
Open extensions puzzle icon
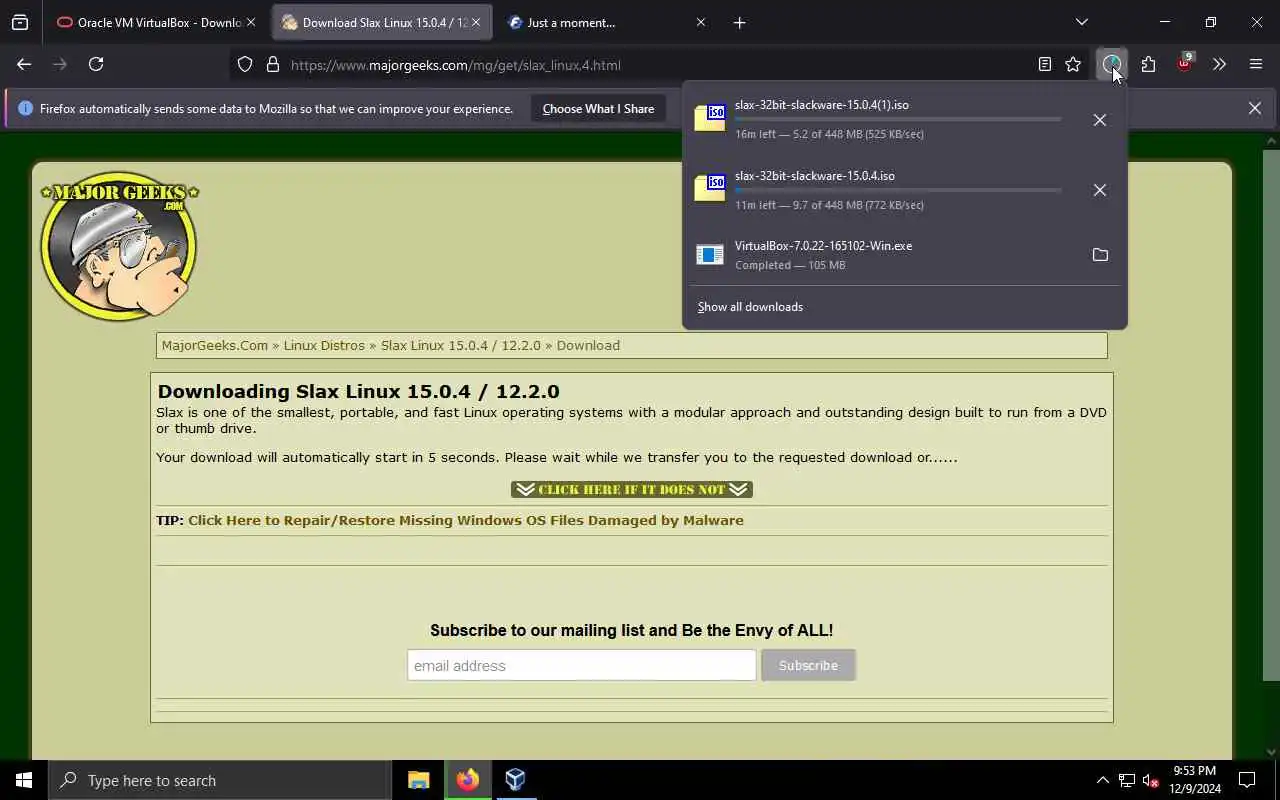[x=1148, y=64]
